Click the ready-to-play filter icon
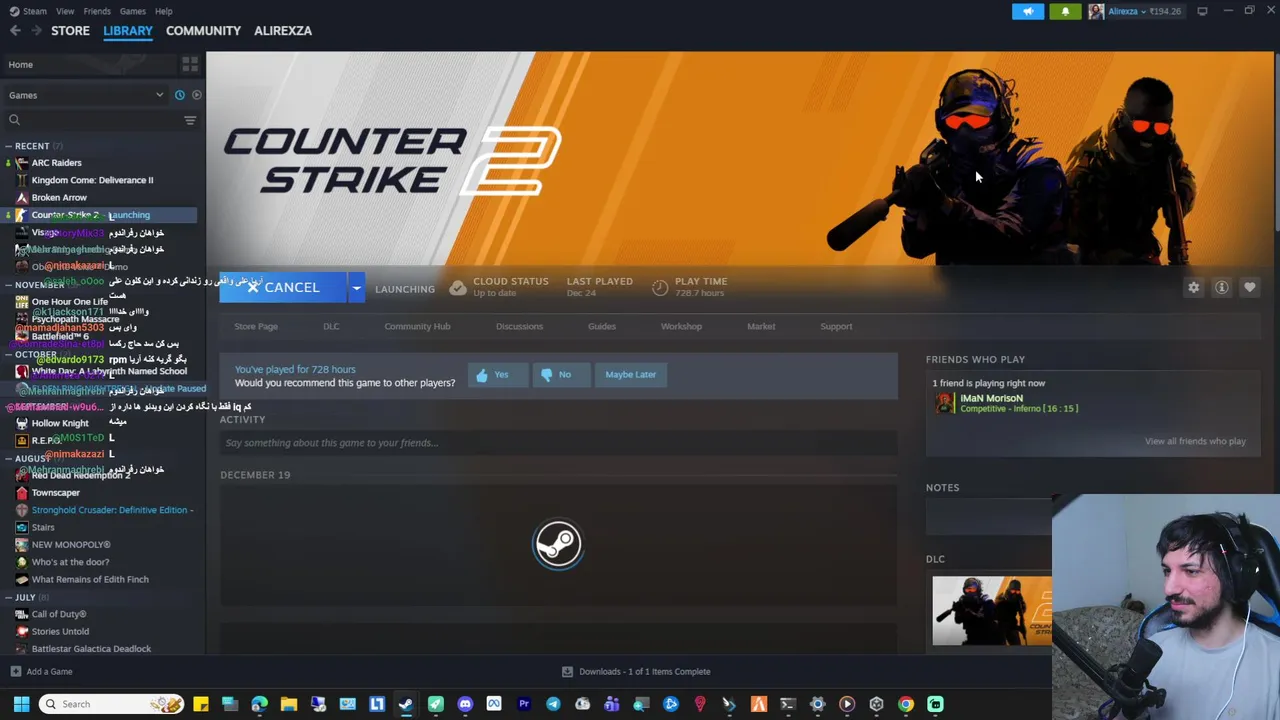Image resolution: width=1280 pixels, height=720 pixels. click(x=196, y=95)
